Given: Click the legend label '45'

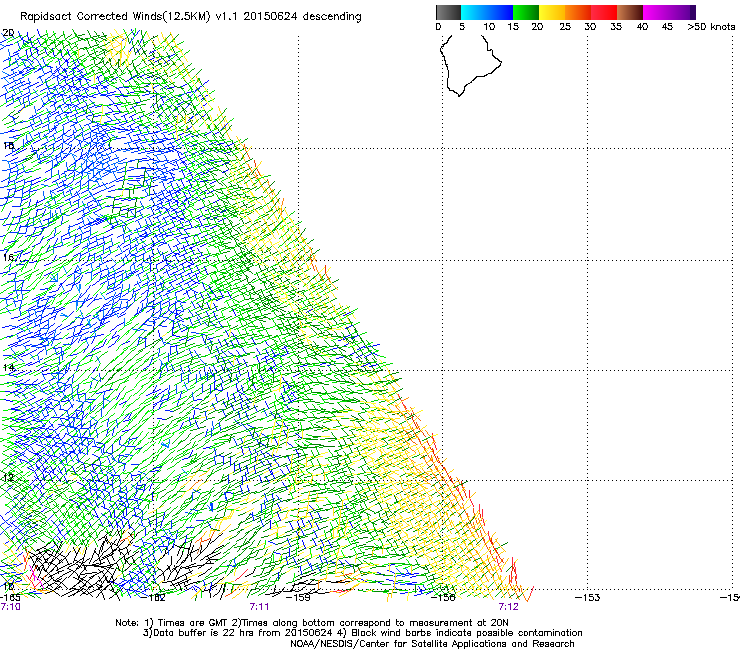Looking at the screenshot, I should pos(667,27).
